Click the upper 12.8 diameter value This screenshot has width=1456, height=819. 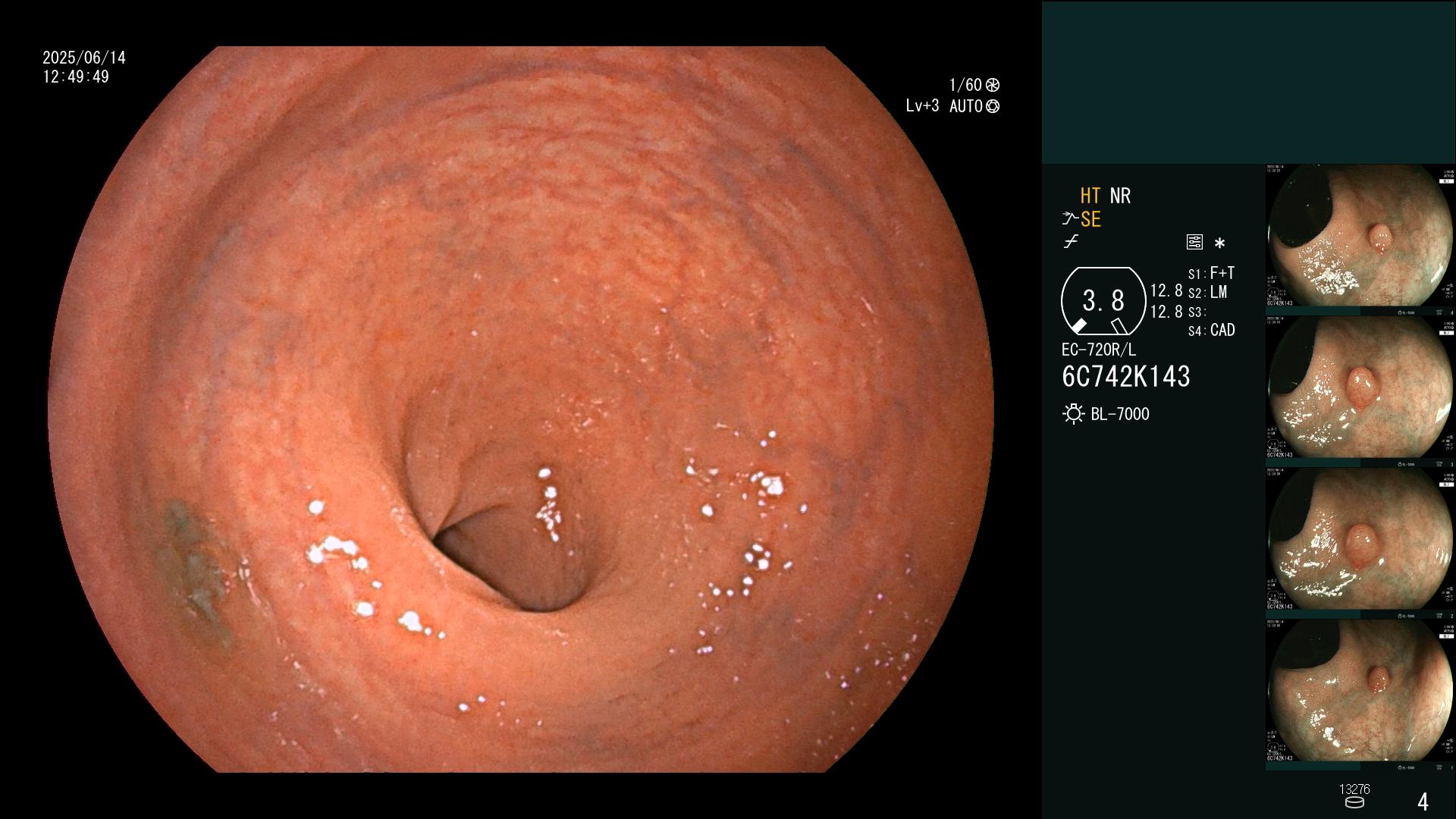pos(1166,290)
